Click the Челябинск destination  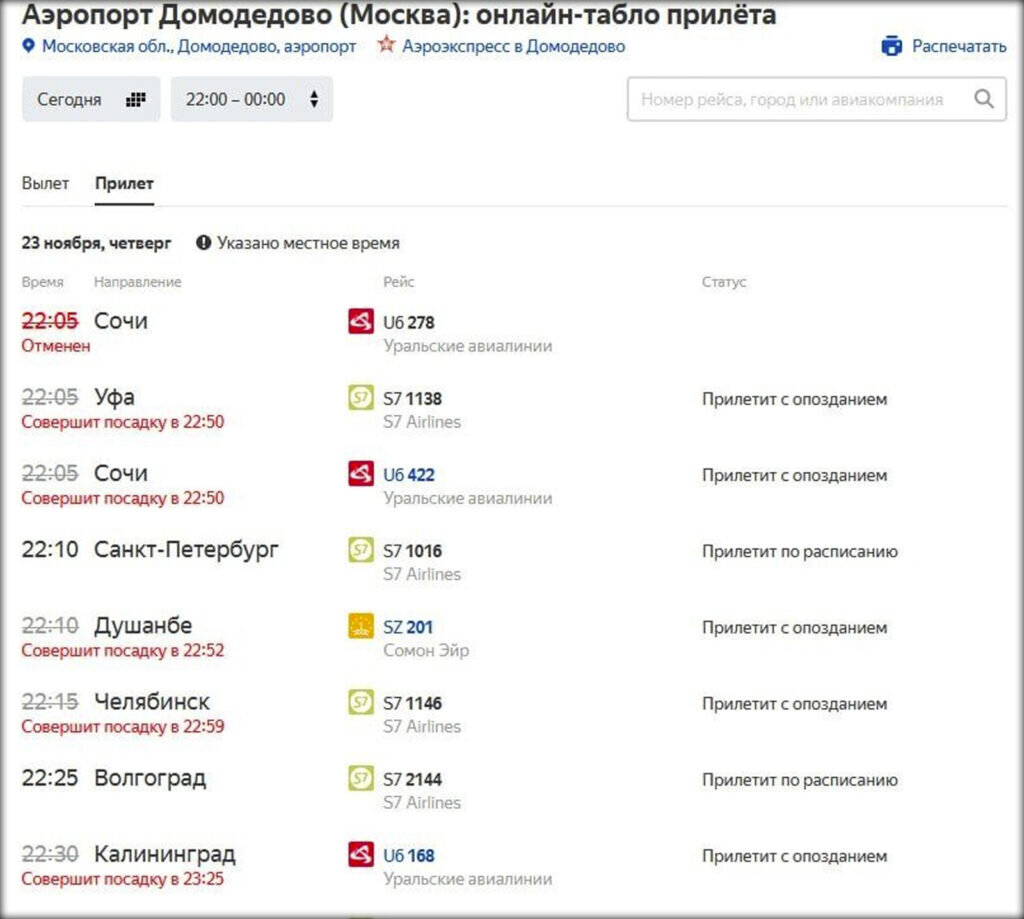(x=152, y=701)
